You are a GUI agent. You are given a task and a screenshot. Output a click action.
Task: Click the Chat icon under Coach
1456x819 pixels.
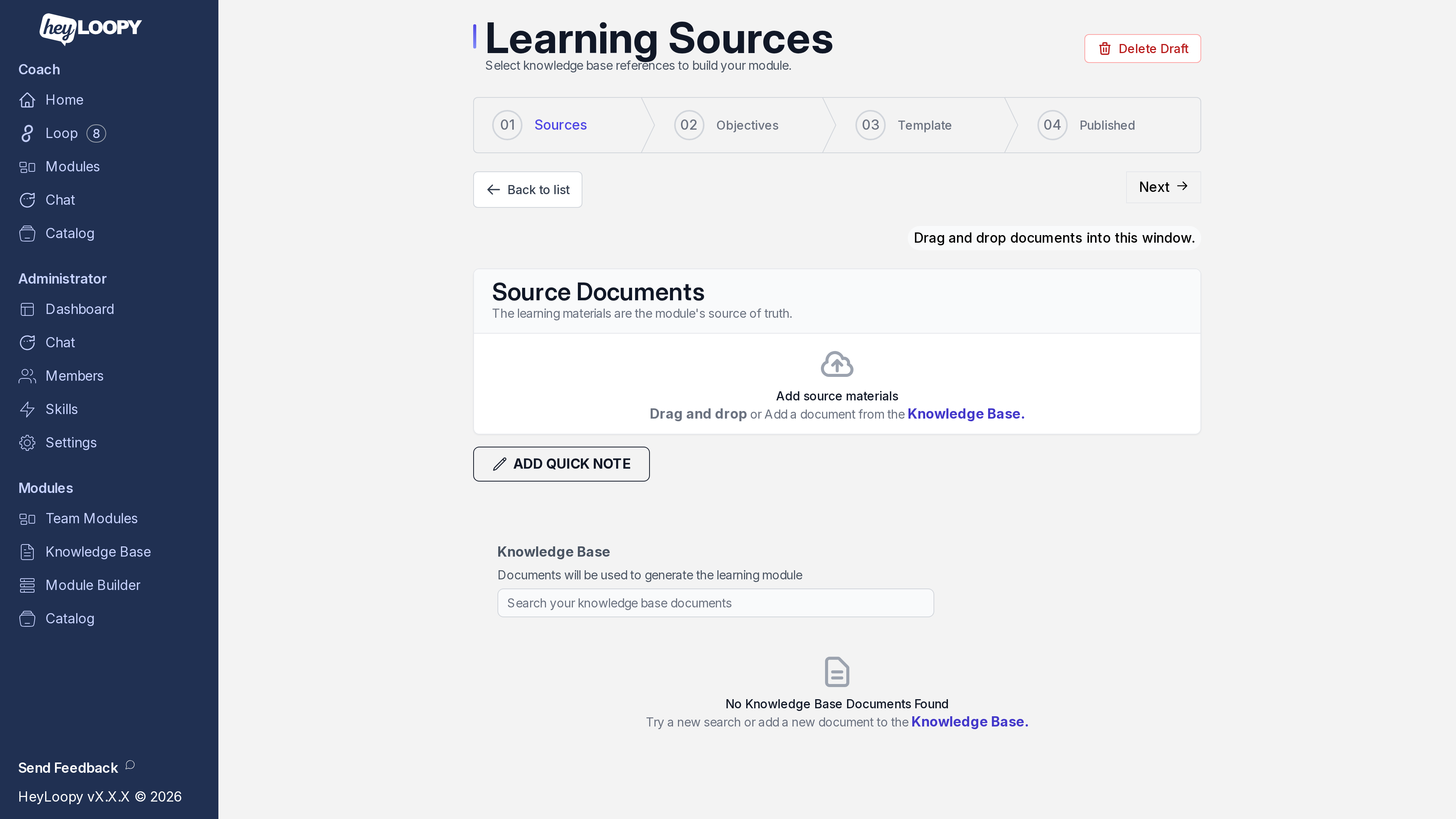click(27, 200)
